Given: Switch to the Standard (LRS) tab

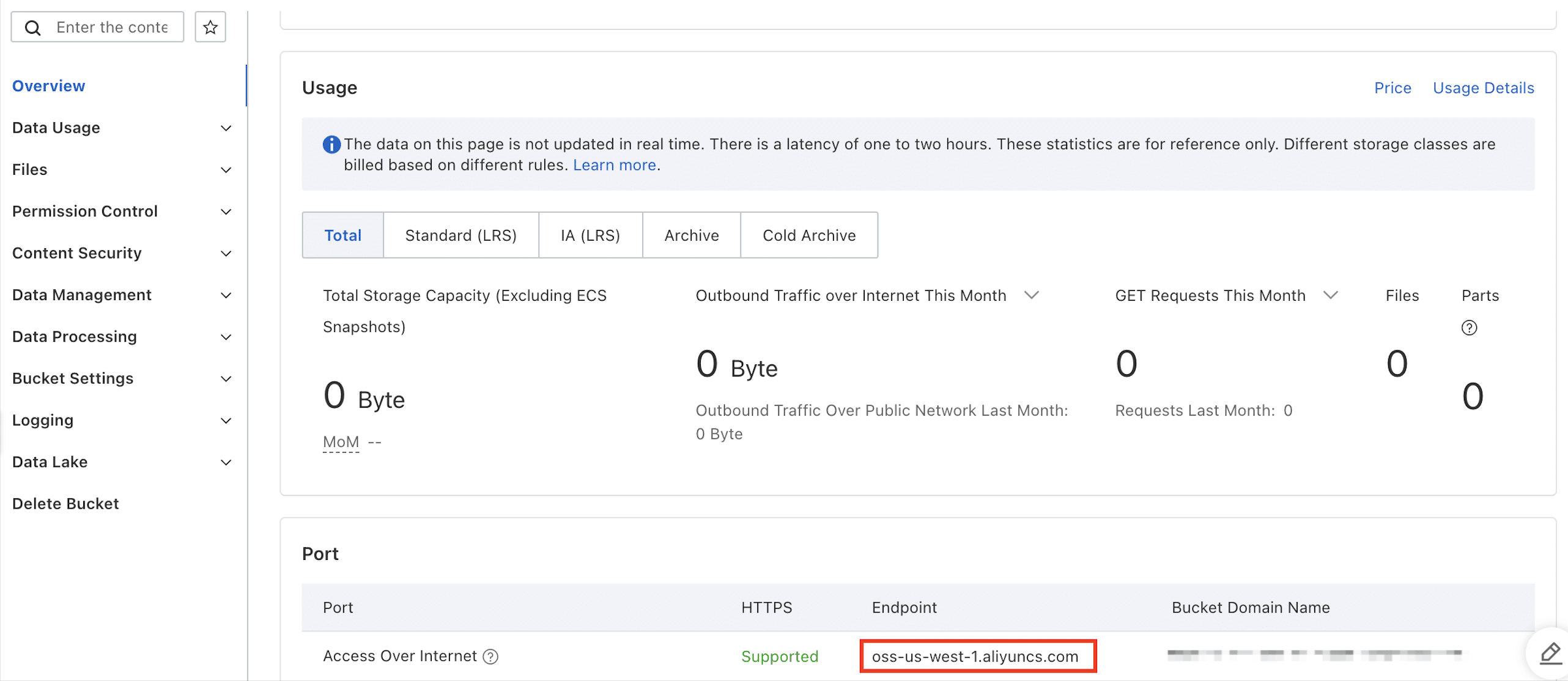Looking at the screenshot, I should (x=460, y=235).
